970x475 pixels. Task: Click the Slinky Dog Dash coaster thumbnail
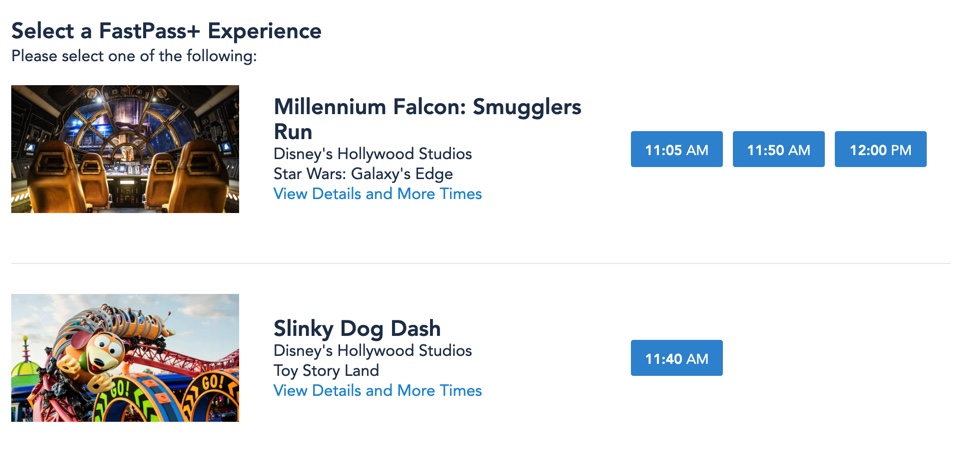tap(125, 357)
